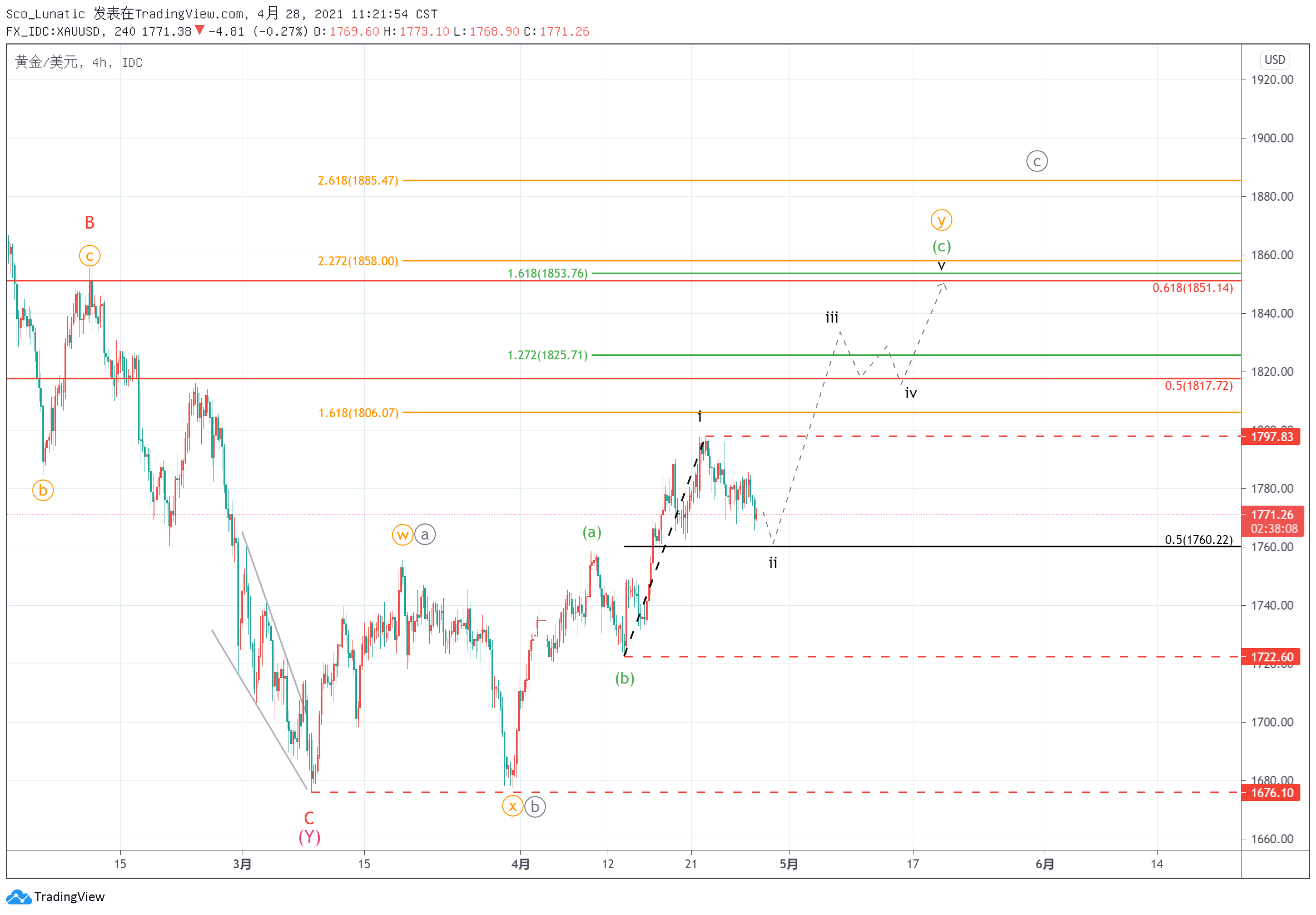Click the TradingView logo icon

tap(18, 897)
